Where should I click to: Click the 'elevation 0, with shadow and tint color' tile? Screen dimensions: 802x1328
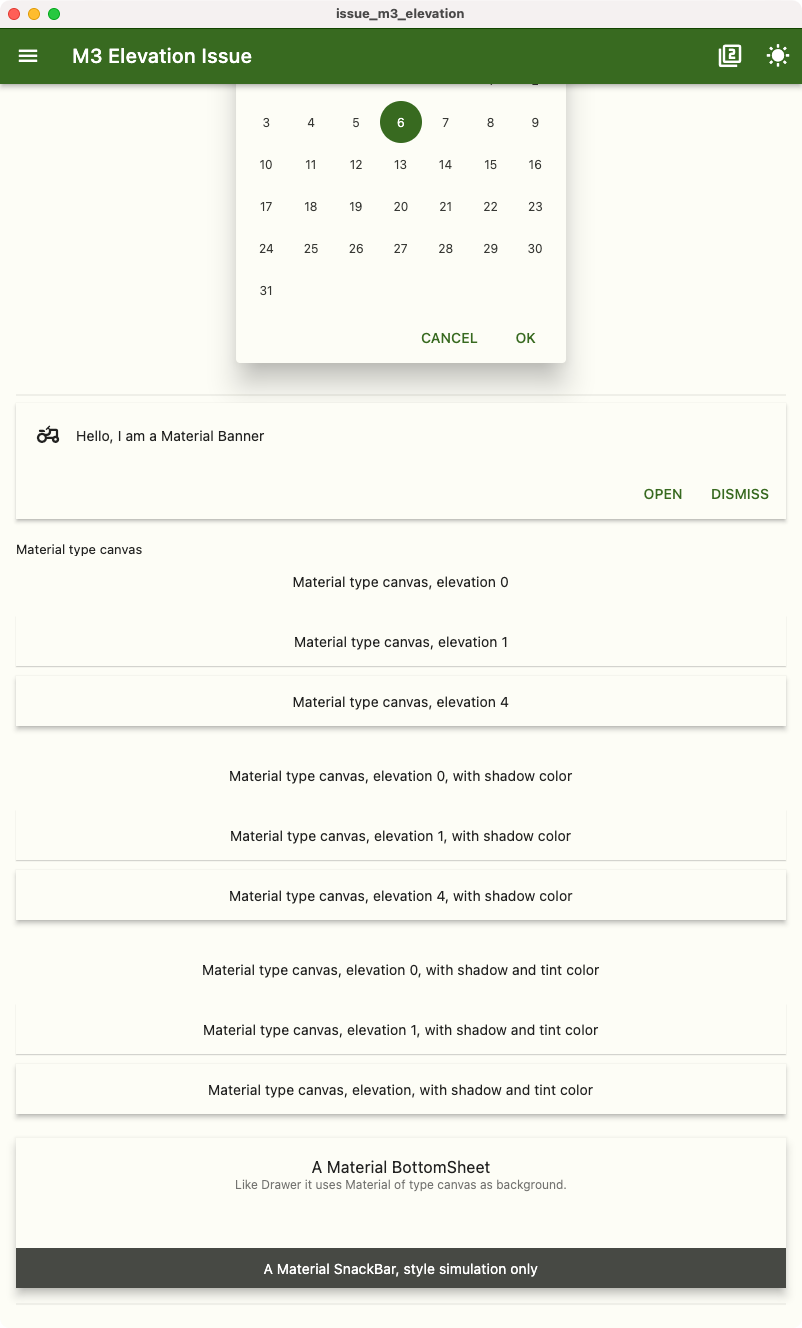pyautogui.click(x=400, y=969)
